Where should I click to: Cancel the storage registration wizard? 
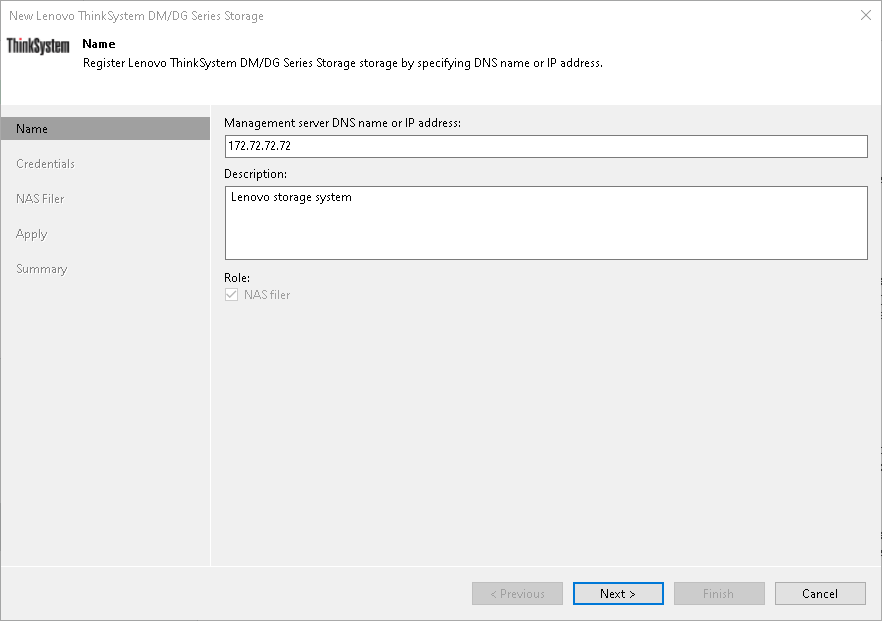(x=820, y=593)
